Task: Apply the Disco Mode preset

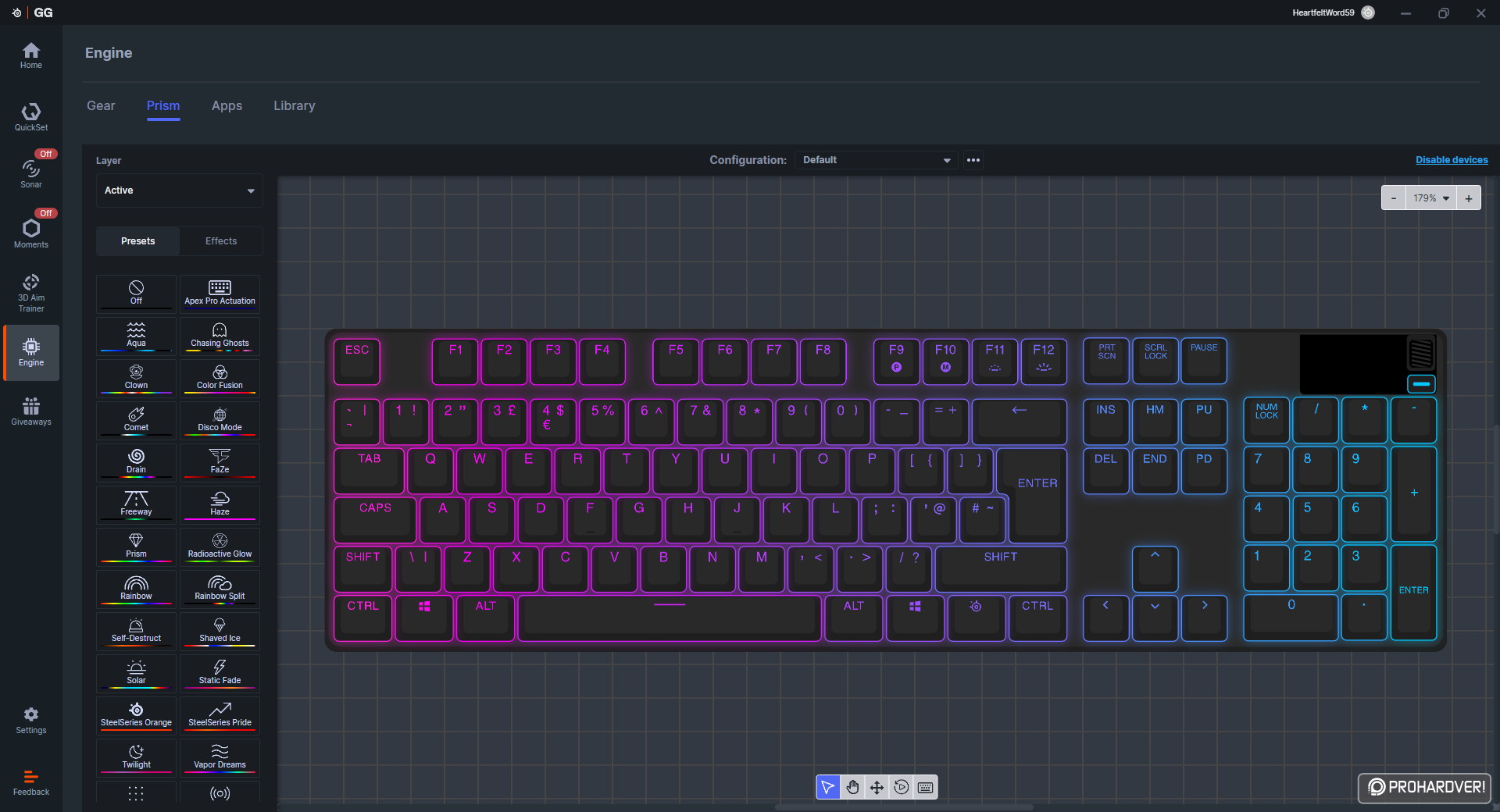Action: click(220, 420)
